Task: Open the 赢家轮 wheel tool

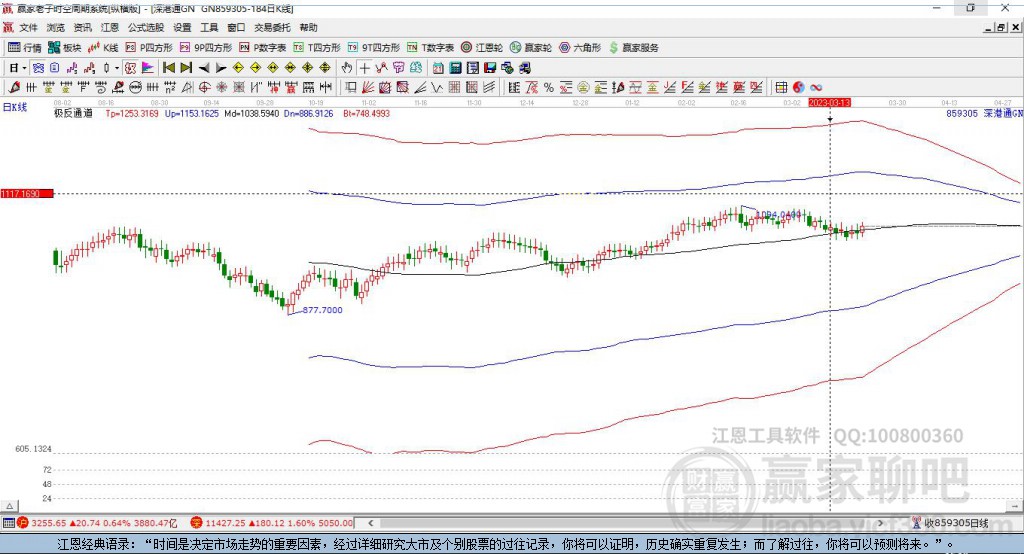Action: (x=531, y=48)
